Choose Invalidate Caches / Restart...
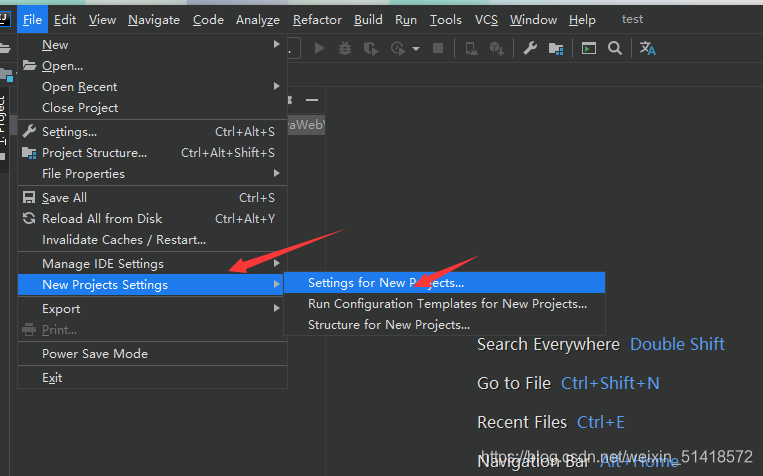This screenshot has height=476, width=763. coord(152,239)
